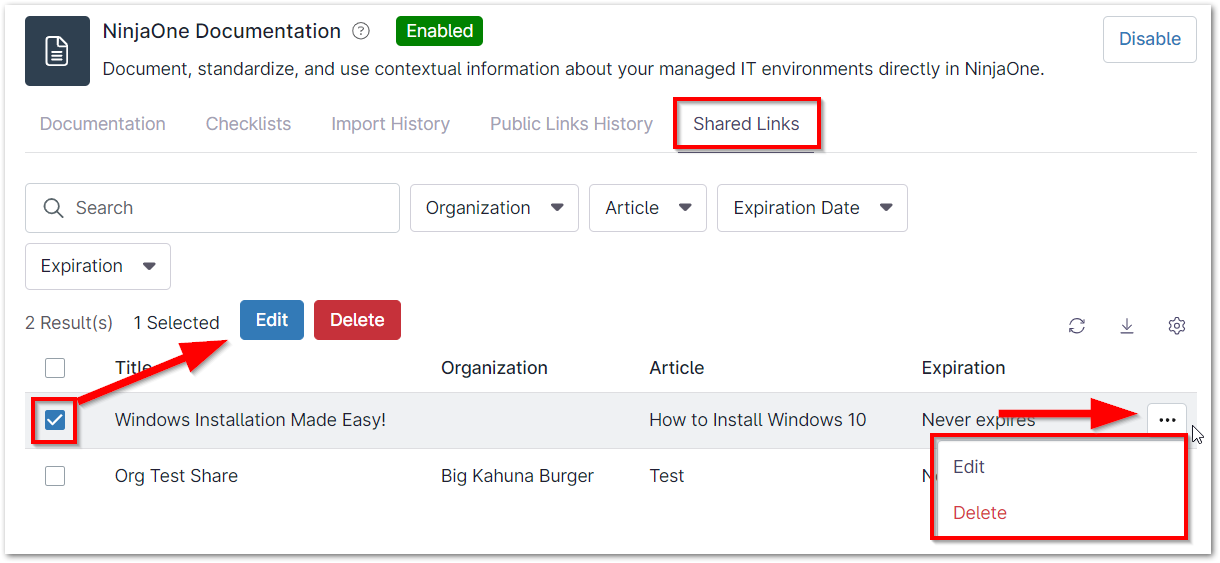Click the Article column header

coord(677,368)
